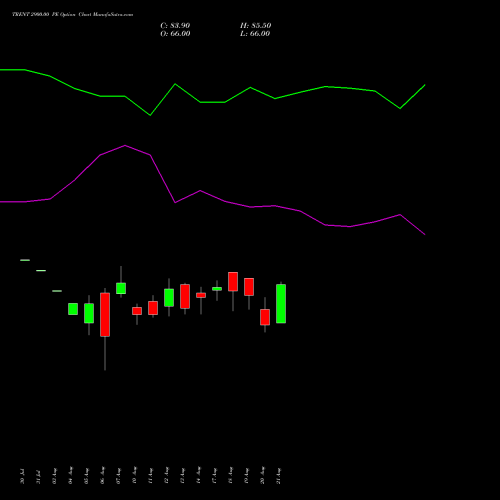The height and width of the screenshot is (500, 500).
Task: Click the flat dash candle for 03 Aug
Action: [57, 291]
